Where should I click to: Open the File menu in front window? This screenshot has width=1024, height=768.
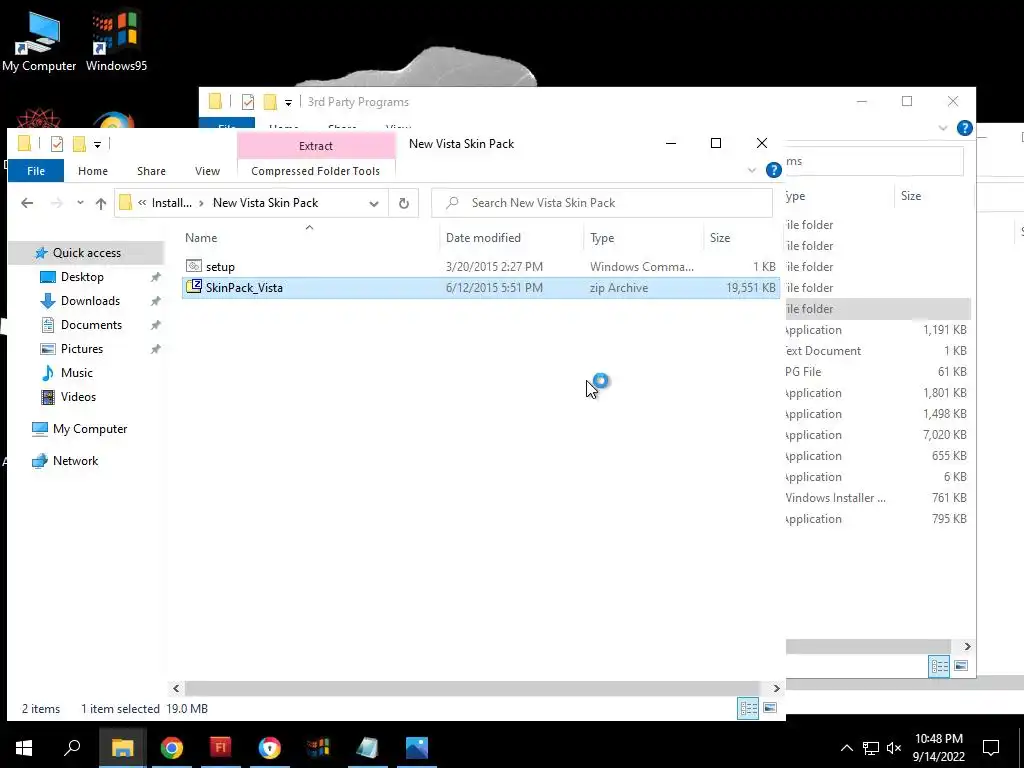[x=36, y=171]
